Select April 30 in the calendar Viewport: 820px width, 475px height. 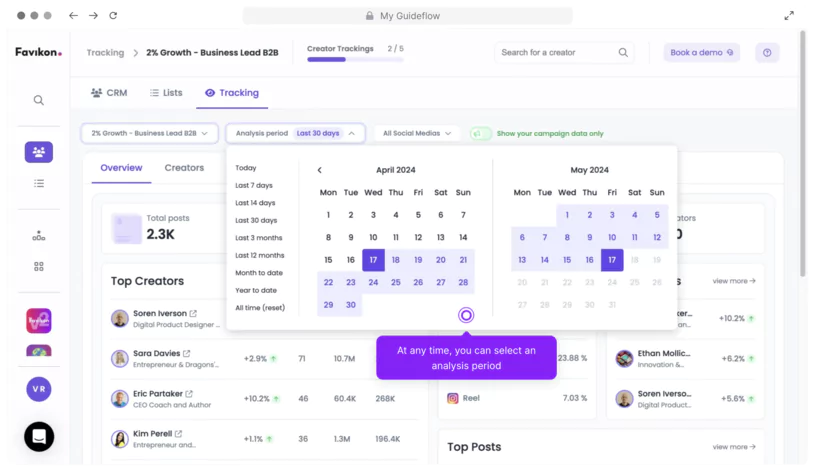[x=351, y=305]
